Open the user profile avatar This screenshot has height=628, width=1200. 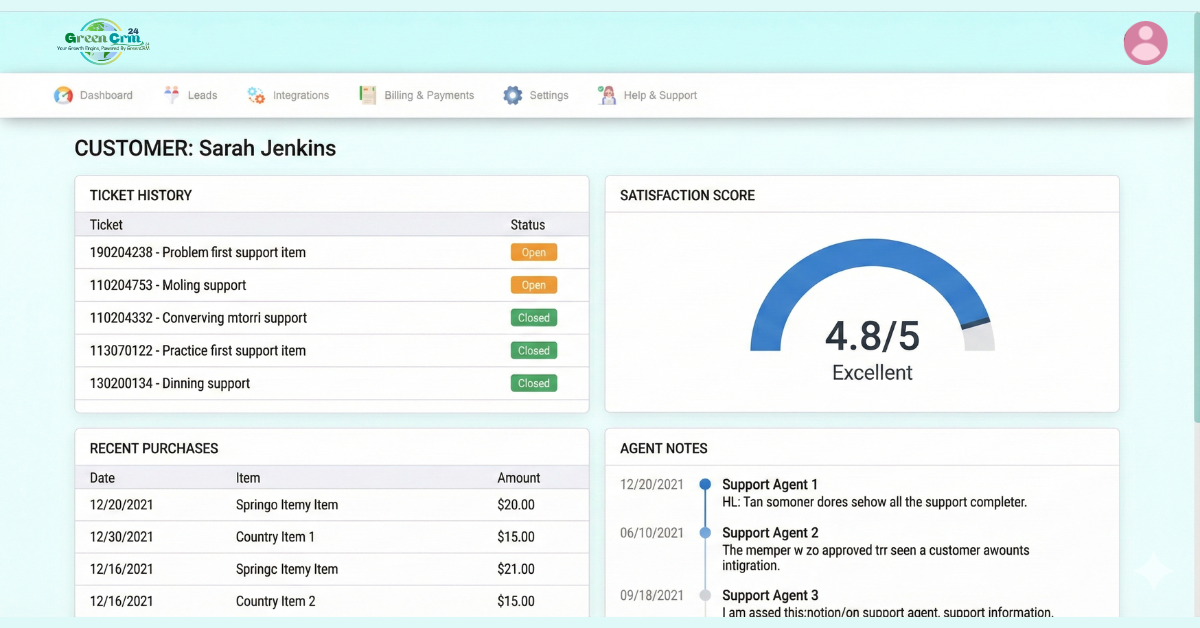(1145, 42)
